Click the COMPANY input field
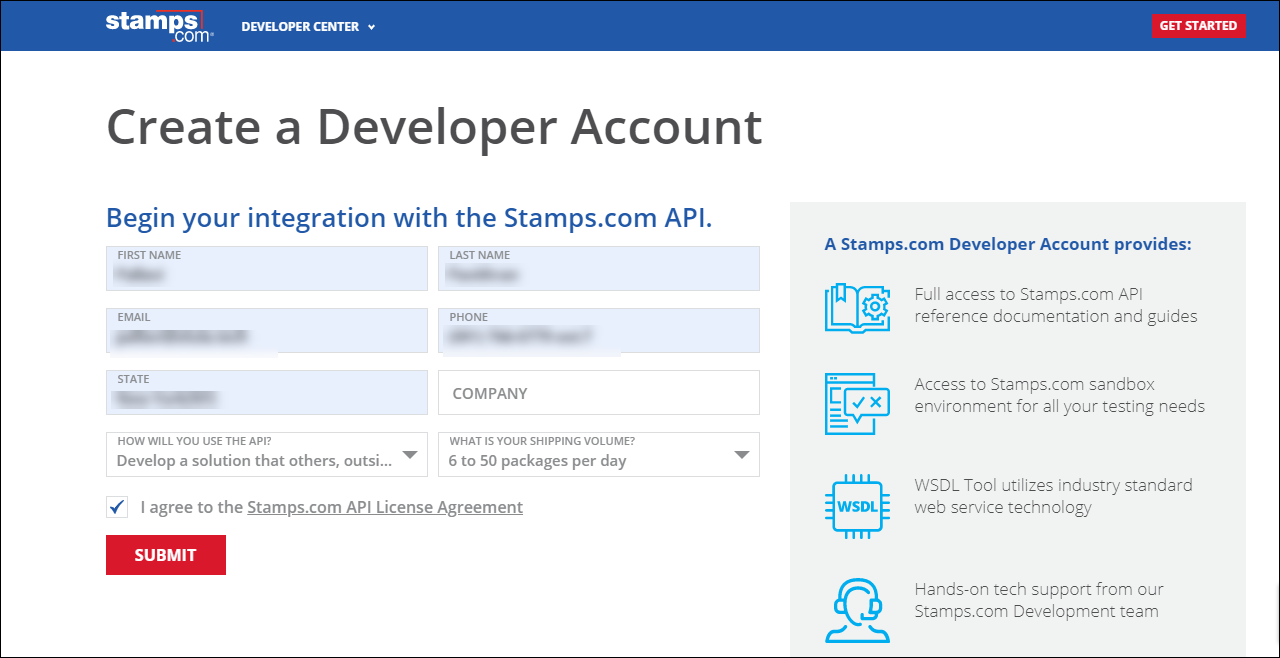The image size is (1280, 658). pyautogui.click(x=598, y=392)
